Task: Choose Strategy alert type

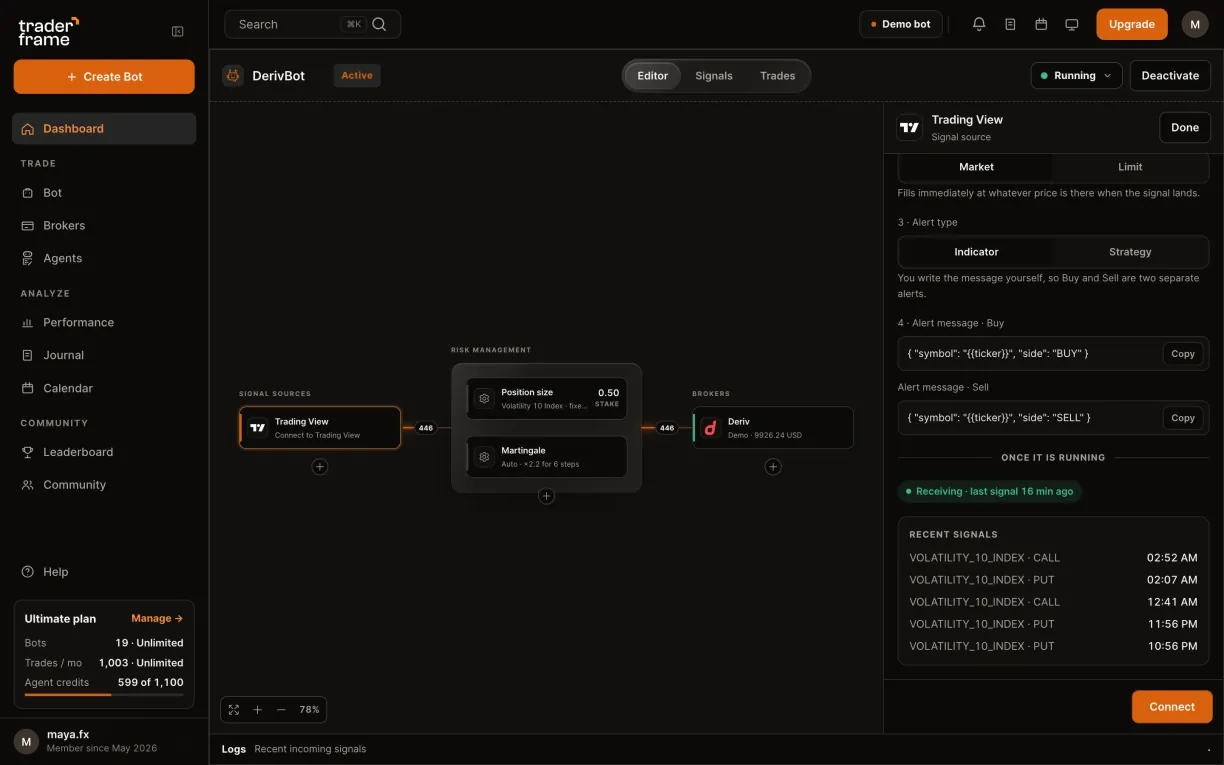Action: (1130, 252)
